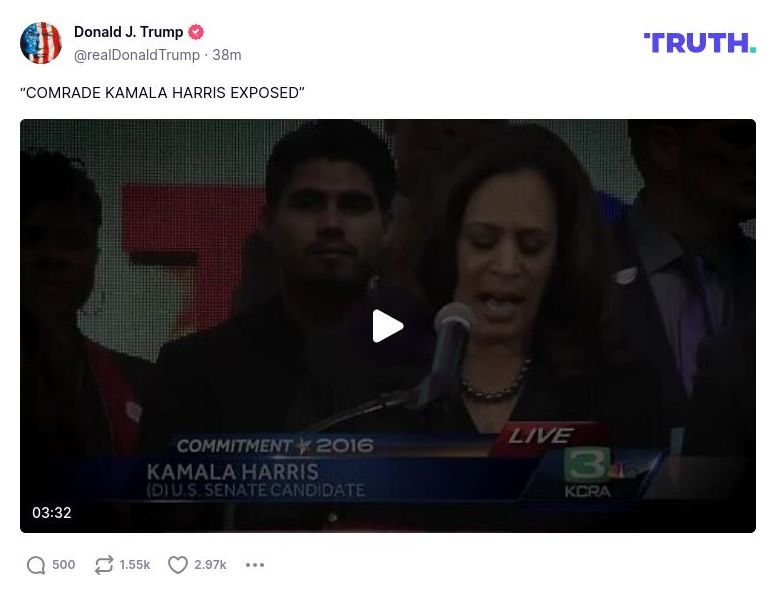777x595 pixels.
Task: Click the TRUTH logo
Action: tap(700, 43)
